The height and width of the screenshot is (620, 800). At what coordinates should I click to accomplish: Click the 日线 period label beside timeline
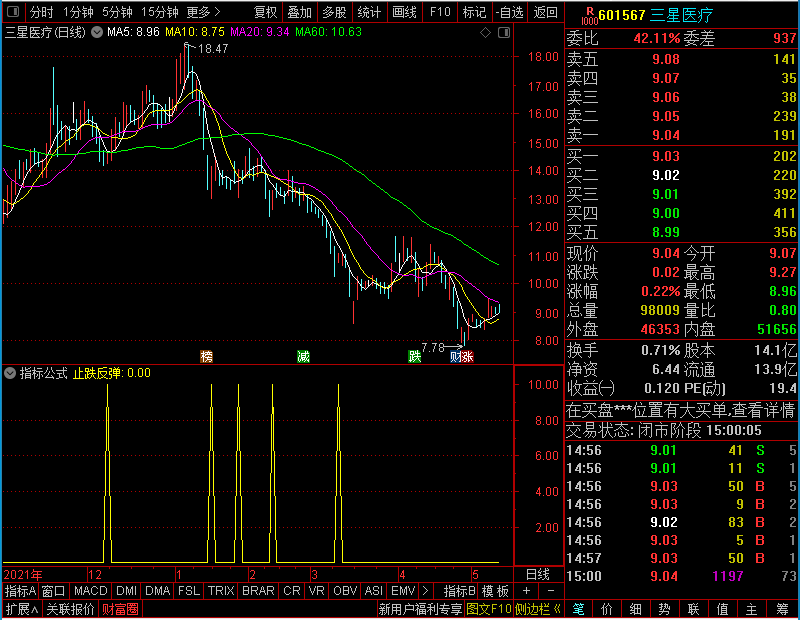pyautogui.click(x=538, y=575)
